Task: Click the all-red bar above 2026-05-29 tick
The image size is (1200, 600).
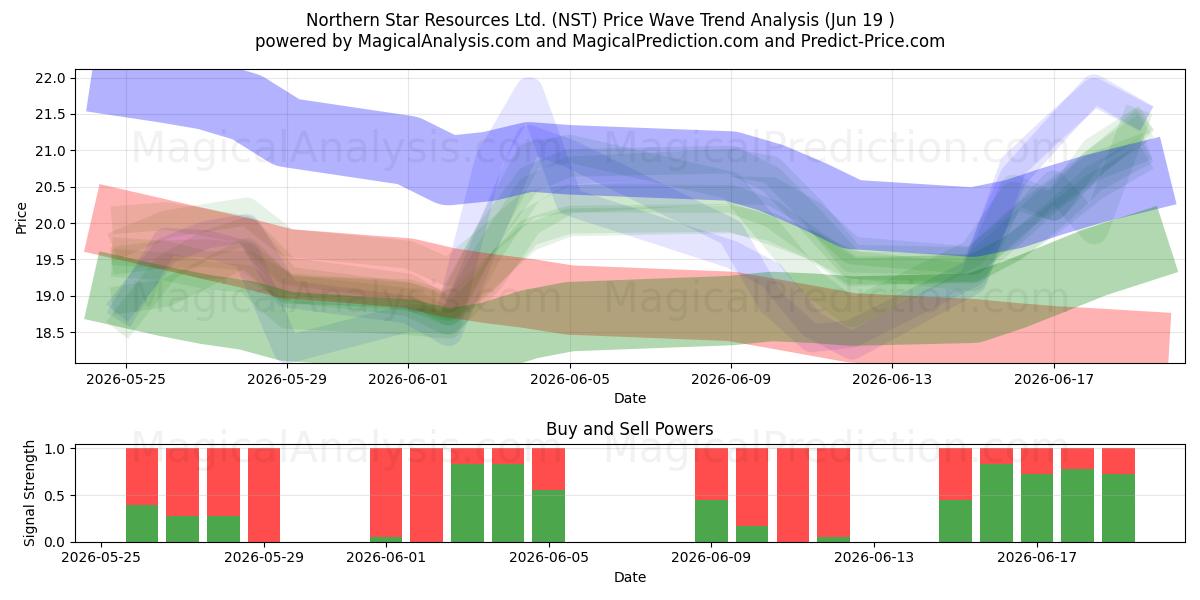Action: click(x=264, y=495)
